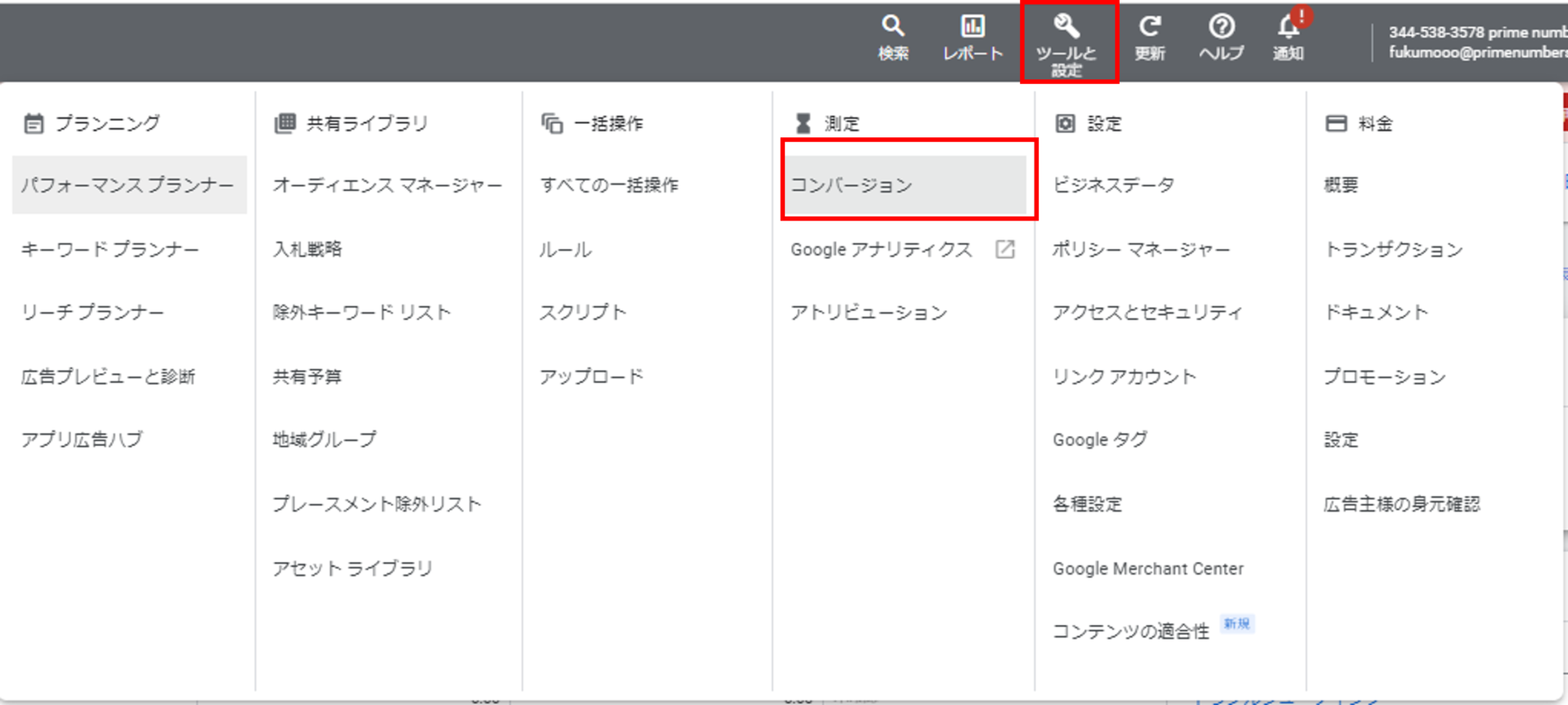1568x705 pixels.
Task: Open 広告主様の身元確認
Action: pos(1402,504)
